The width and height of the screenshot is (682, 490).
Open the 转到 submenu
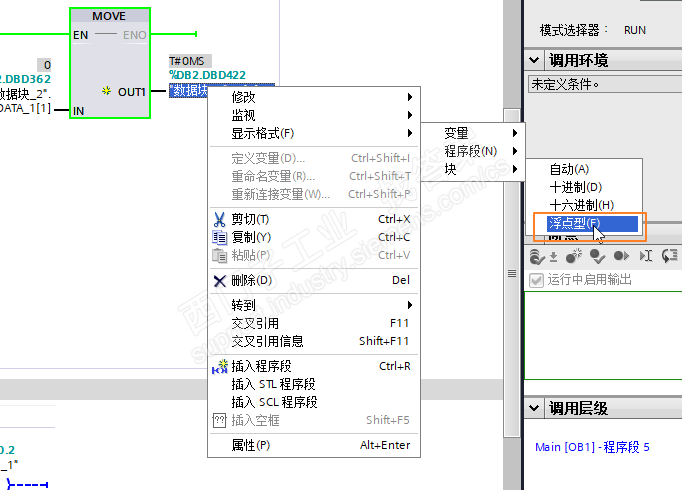click(314, 305)
